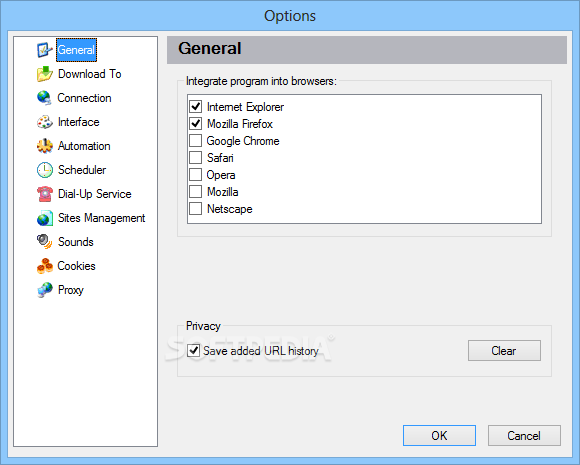Image resolution: width=580 pixels, height=465 pixels.
Task: Select Sites Management in the list
Action: (x=101, y=218)
